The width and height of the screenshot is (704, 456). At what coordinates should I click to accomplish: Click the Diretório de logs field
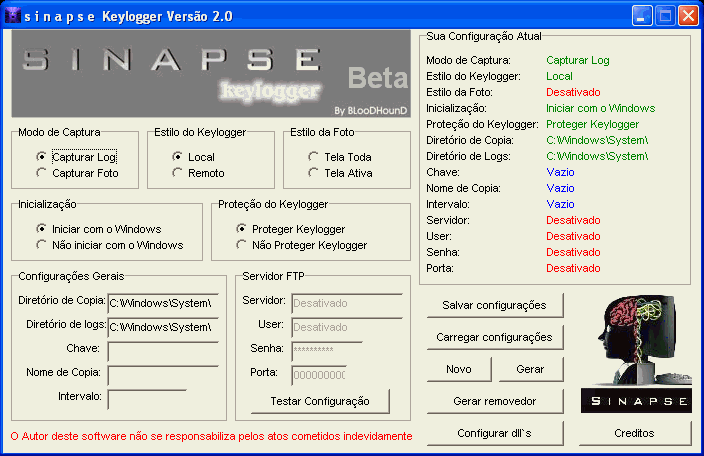[162, 326]
